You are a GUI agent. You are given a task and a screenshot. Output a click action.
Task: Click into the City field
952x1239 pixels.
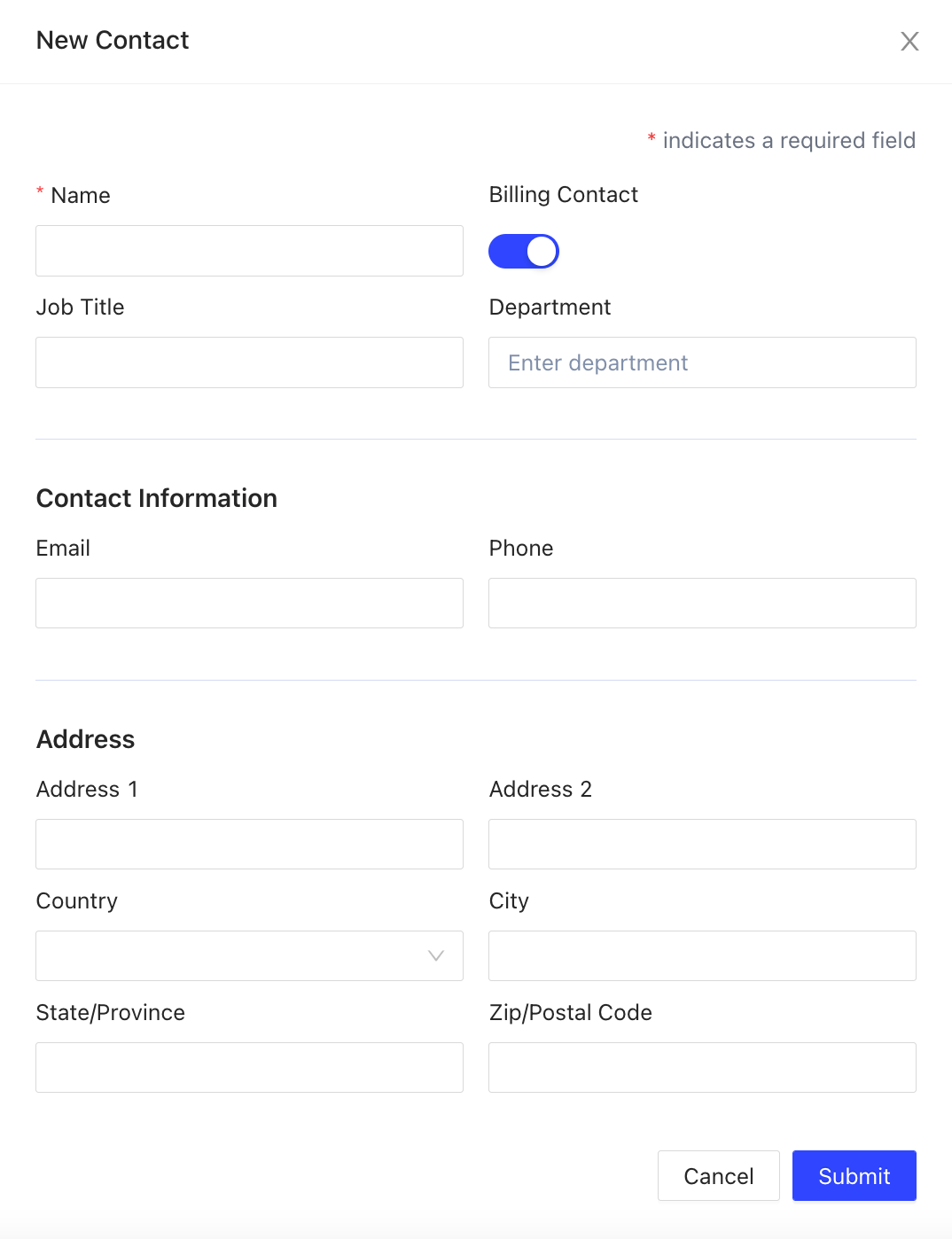pyautogui.click(x=702, y=955)
